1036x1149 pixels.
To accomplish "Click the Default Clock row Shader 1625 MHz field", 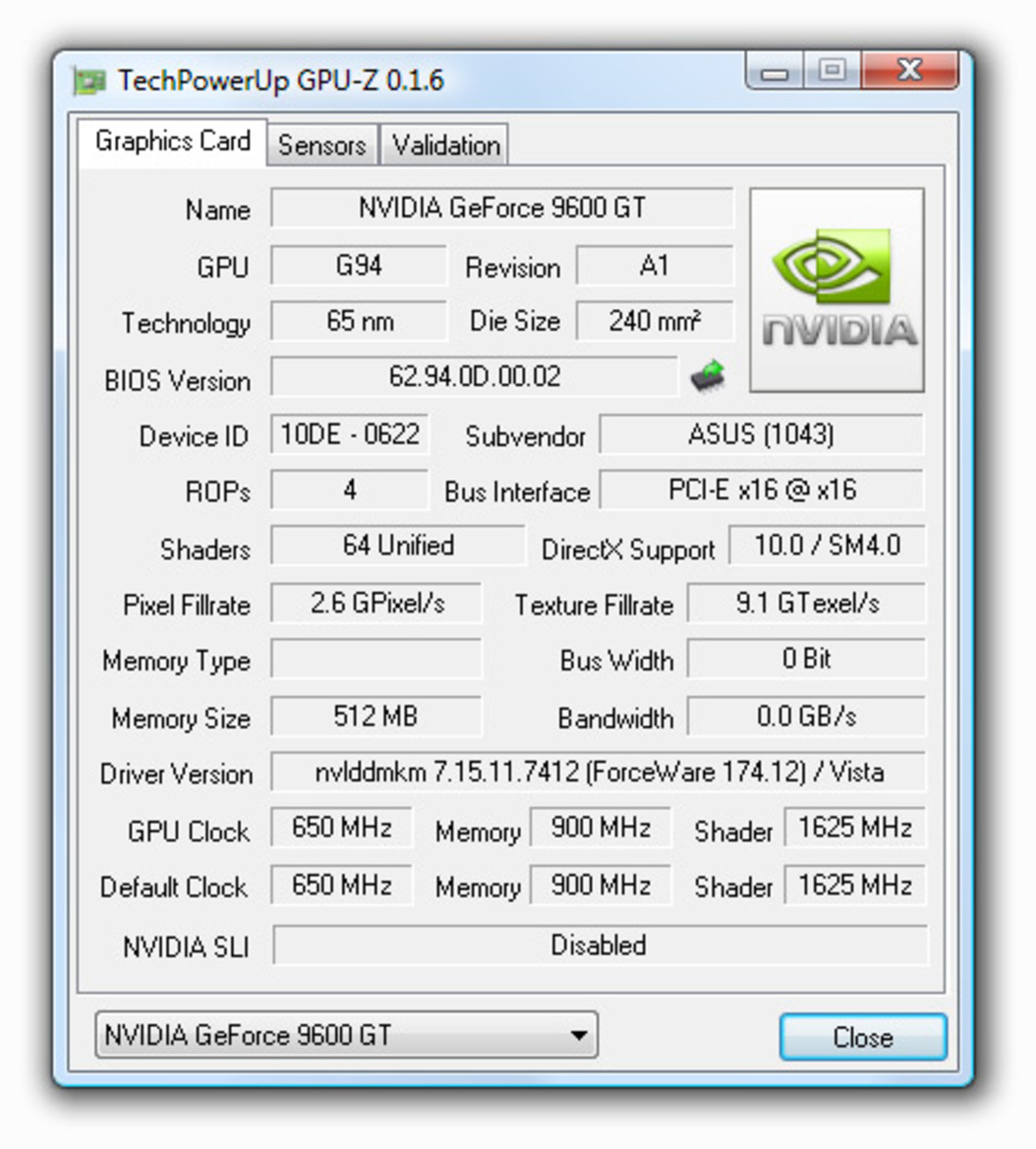I will click(855, 886).
